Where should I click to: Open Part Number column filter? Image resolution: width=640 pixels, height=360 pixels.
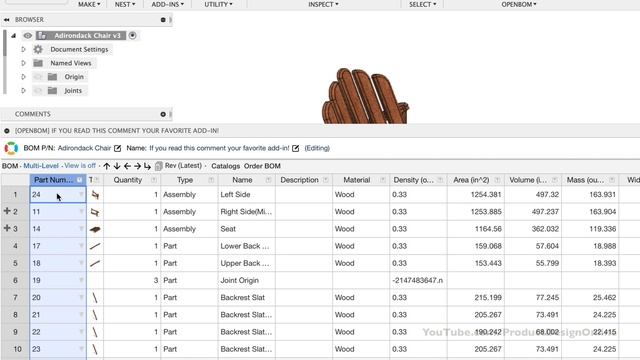point(80,180)
